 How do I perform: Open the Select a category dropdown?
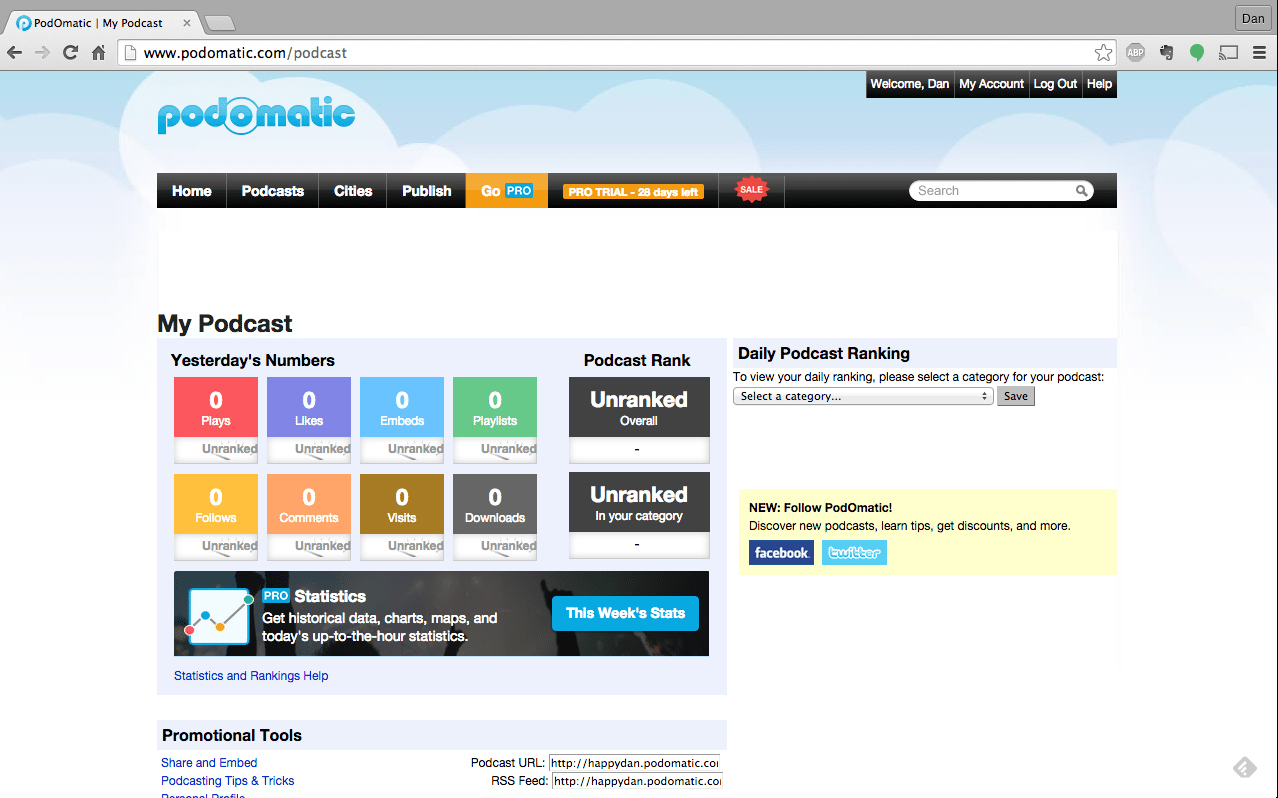pos(863,396)
